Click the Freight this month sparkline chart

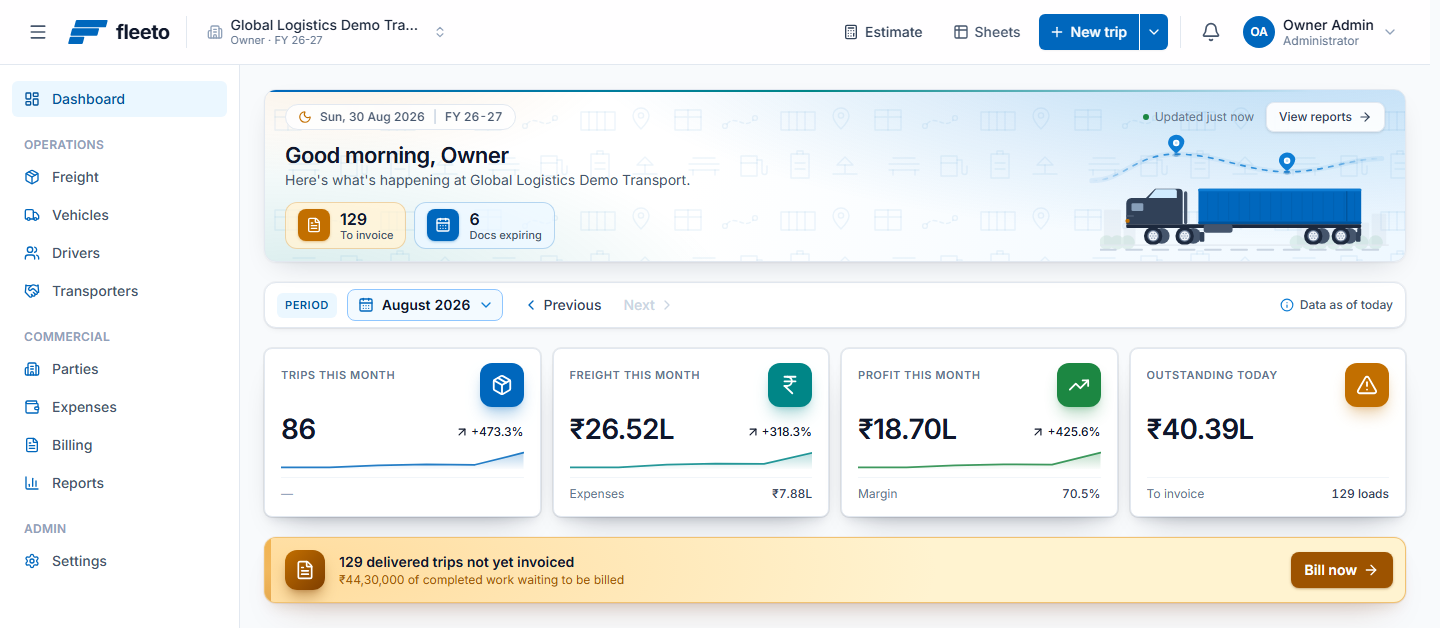coord(691,460)
